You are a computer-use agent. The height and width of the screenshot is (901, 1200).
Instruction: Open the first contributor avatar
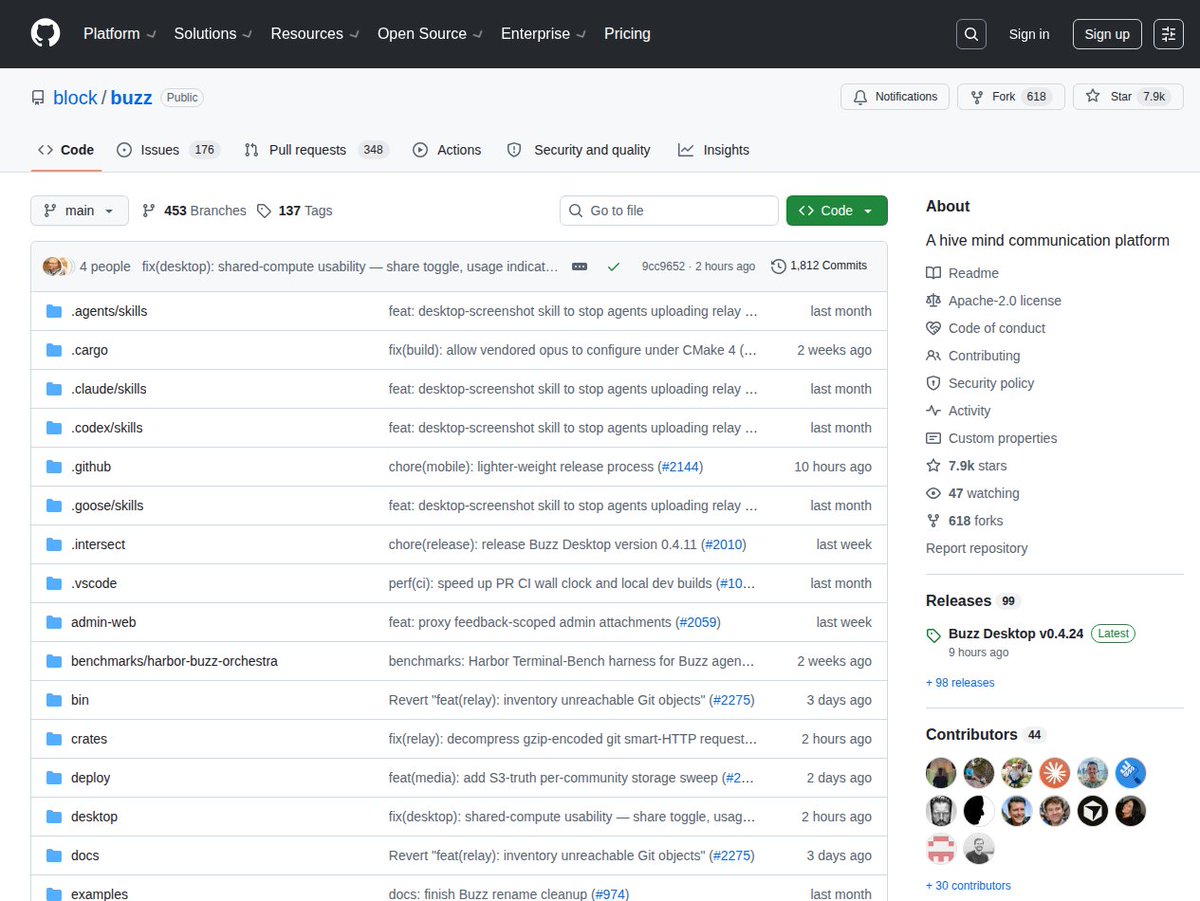(941, 772)
